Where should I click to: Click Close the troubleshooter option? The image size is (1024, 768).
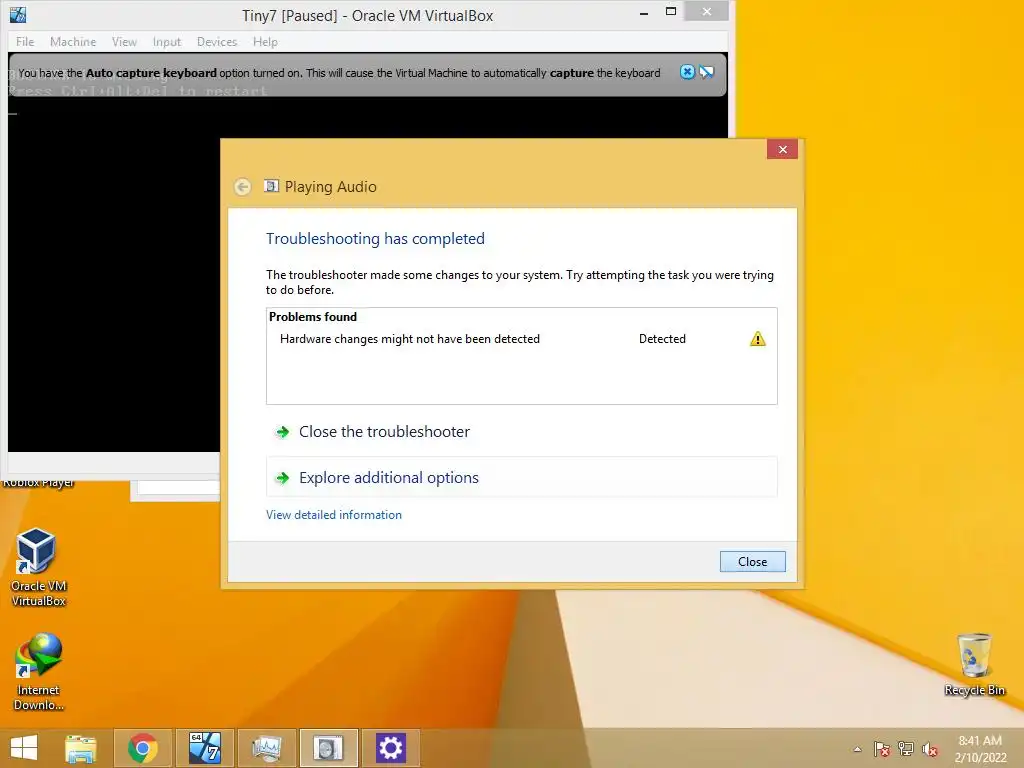coord(521,432)
